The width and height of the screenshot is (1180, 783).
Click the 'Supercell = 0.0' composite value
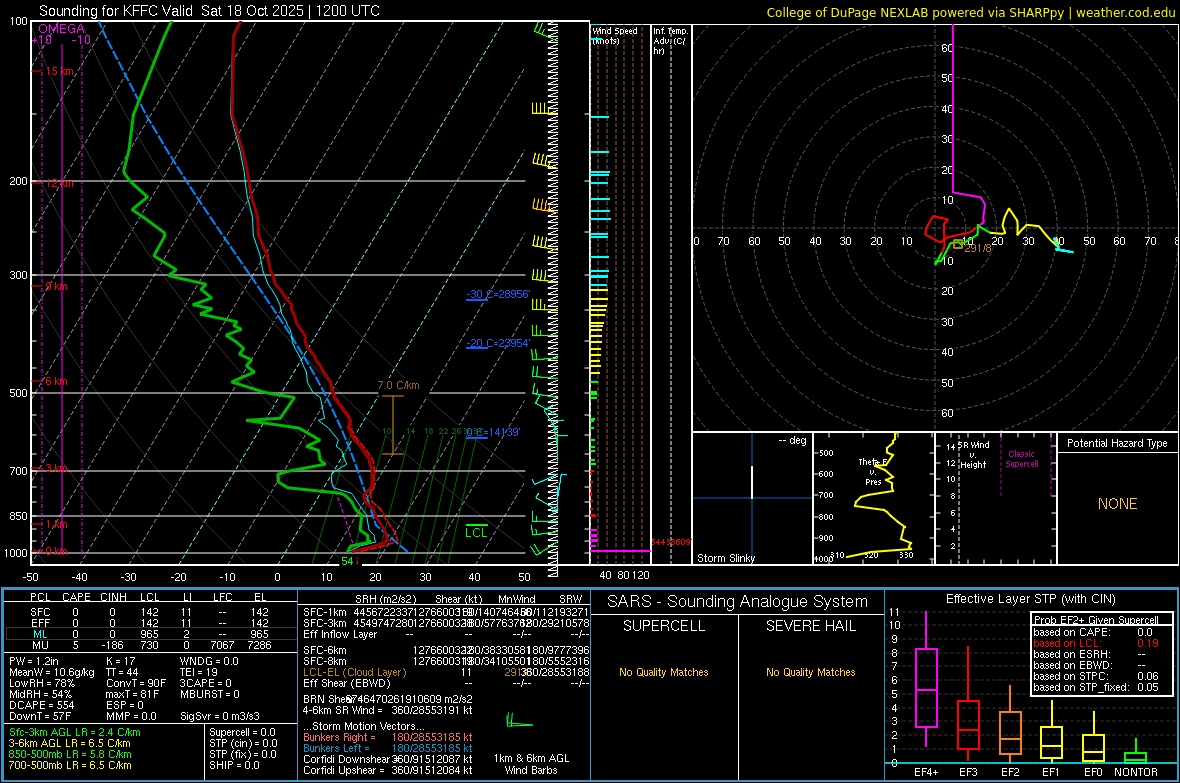[x=242, y=732]
